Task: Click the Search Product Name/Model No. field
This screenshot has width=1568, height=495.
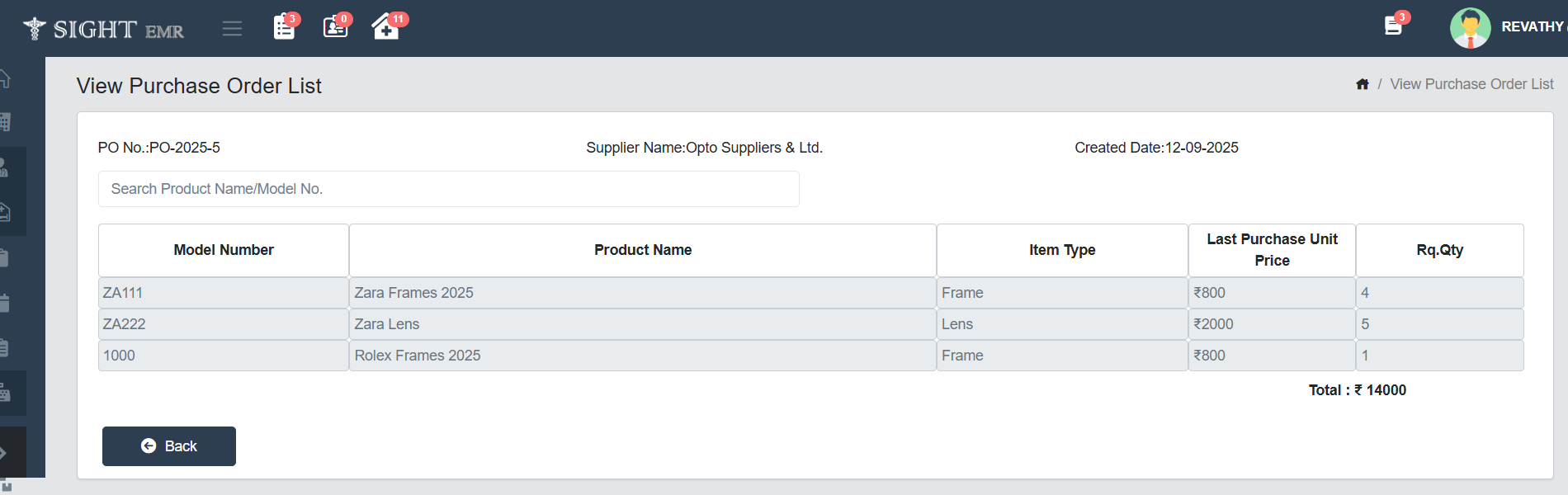Action: [x=448, y=189]
